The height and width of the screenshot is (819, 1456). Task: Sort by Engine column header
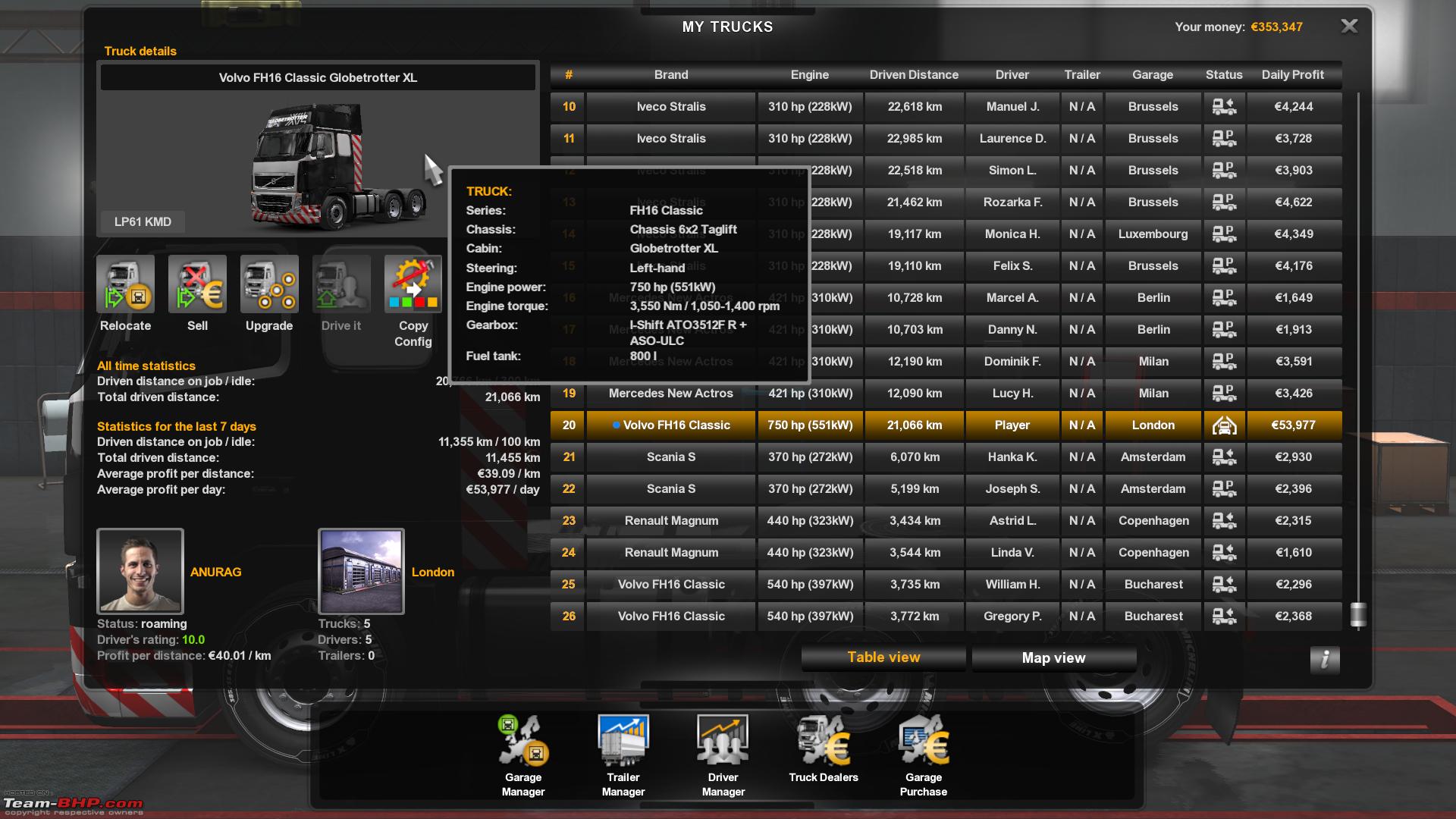coord(809,75)
